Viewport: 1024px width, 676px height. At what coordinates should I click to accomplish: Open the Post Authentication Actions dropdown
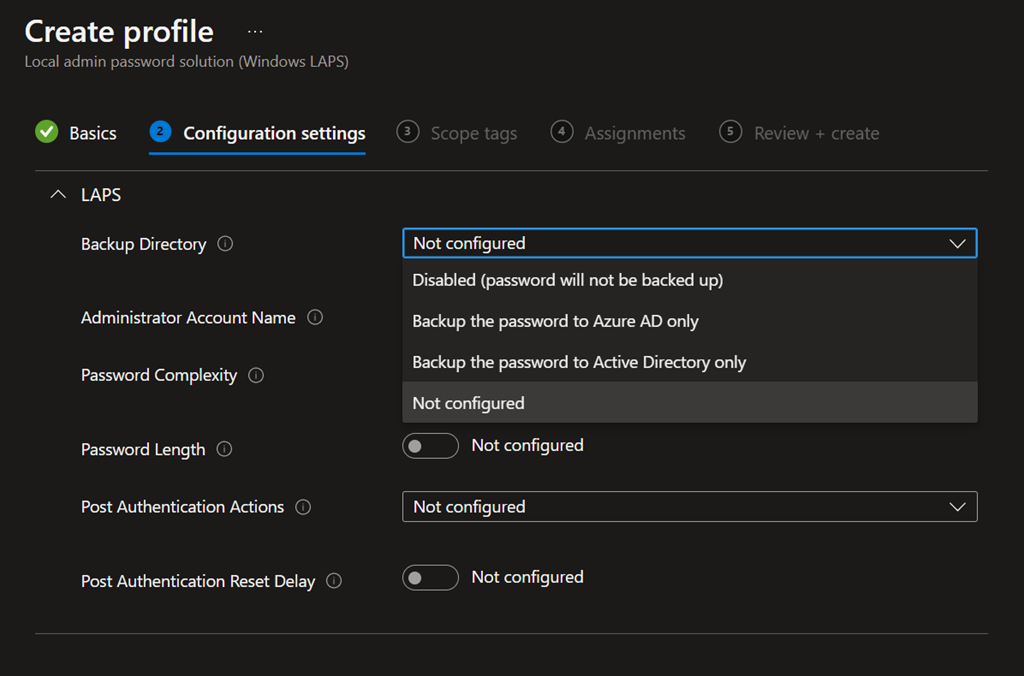pos(689,507)
